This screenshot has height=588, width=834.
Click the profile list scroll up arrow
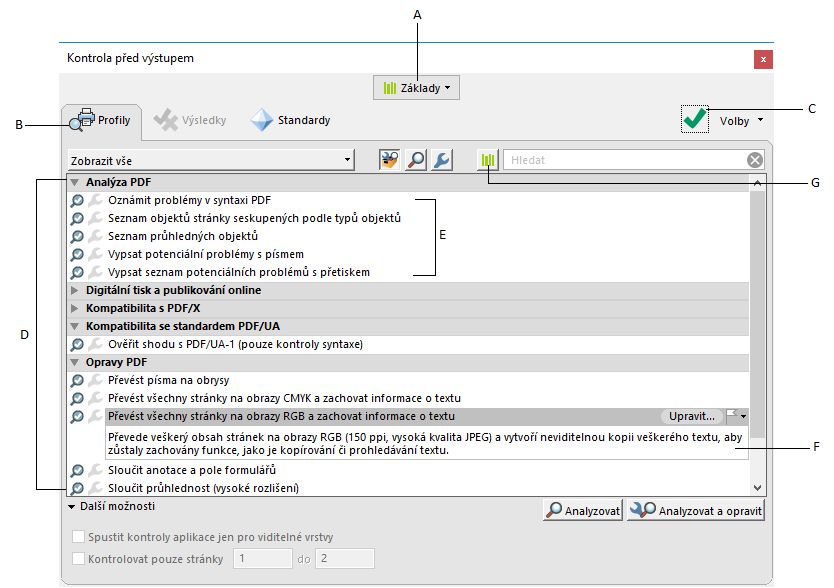(757, 183)
